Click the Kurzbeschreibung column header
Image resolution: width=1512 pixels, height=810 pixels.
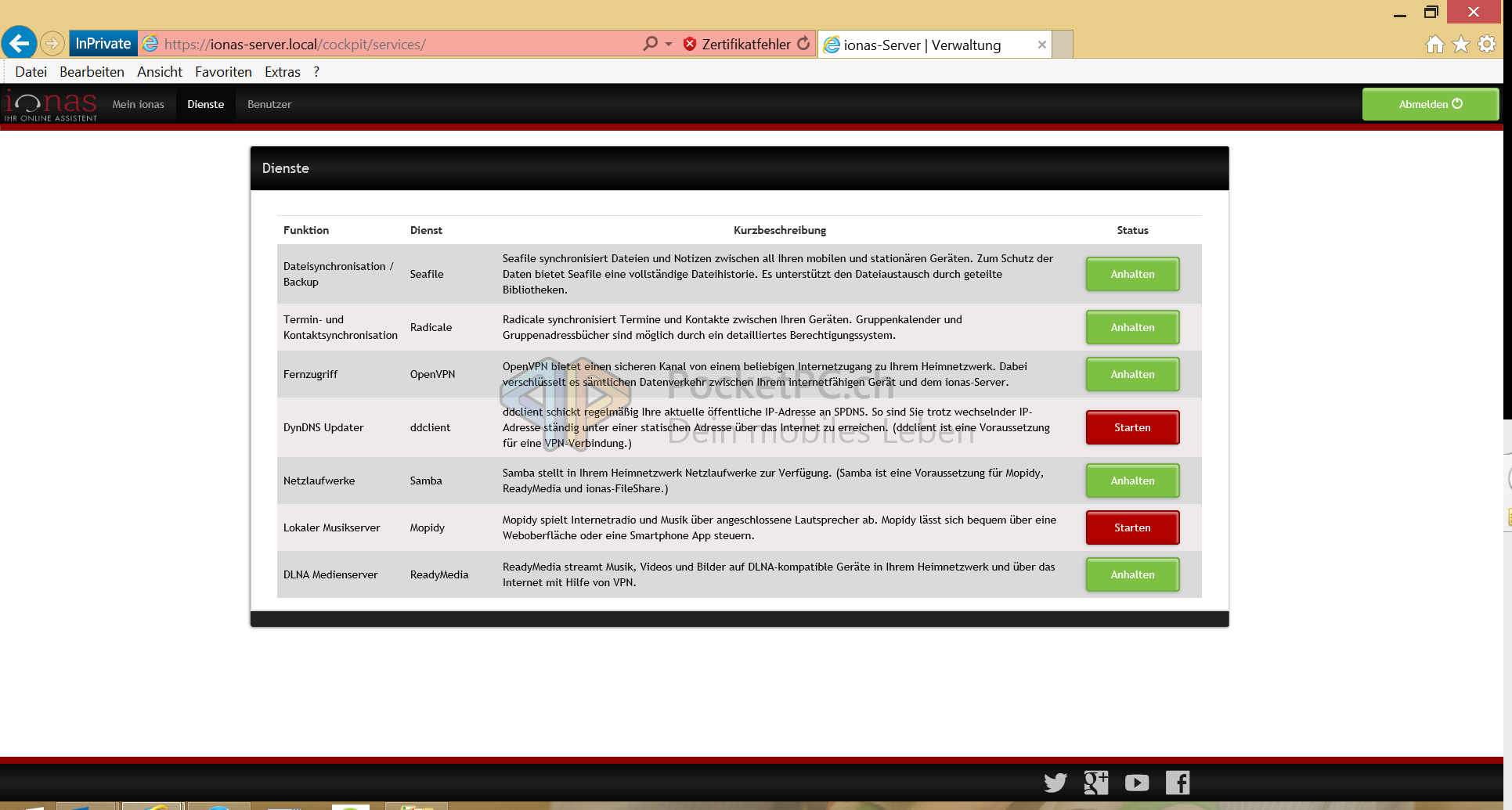[x=780, y=230]
